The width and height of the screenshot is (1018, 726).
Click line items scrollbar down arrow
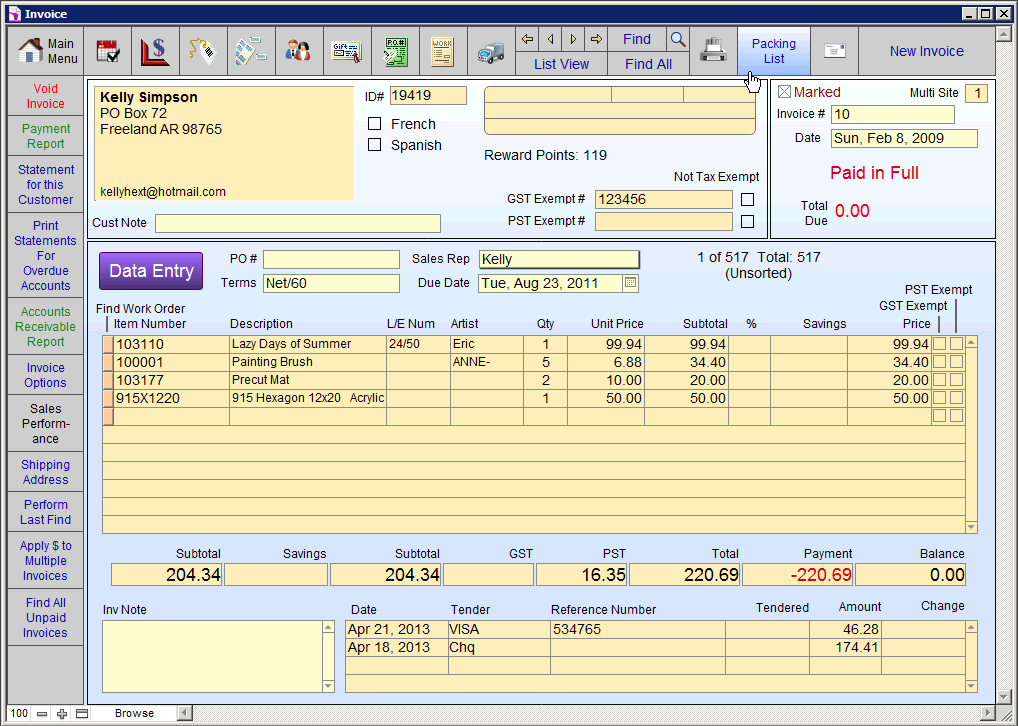click(971, 527)
